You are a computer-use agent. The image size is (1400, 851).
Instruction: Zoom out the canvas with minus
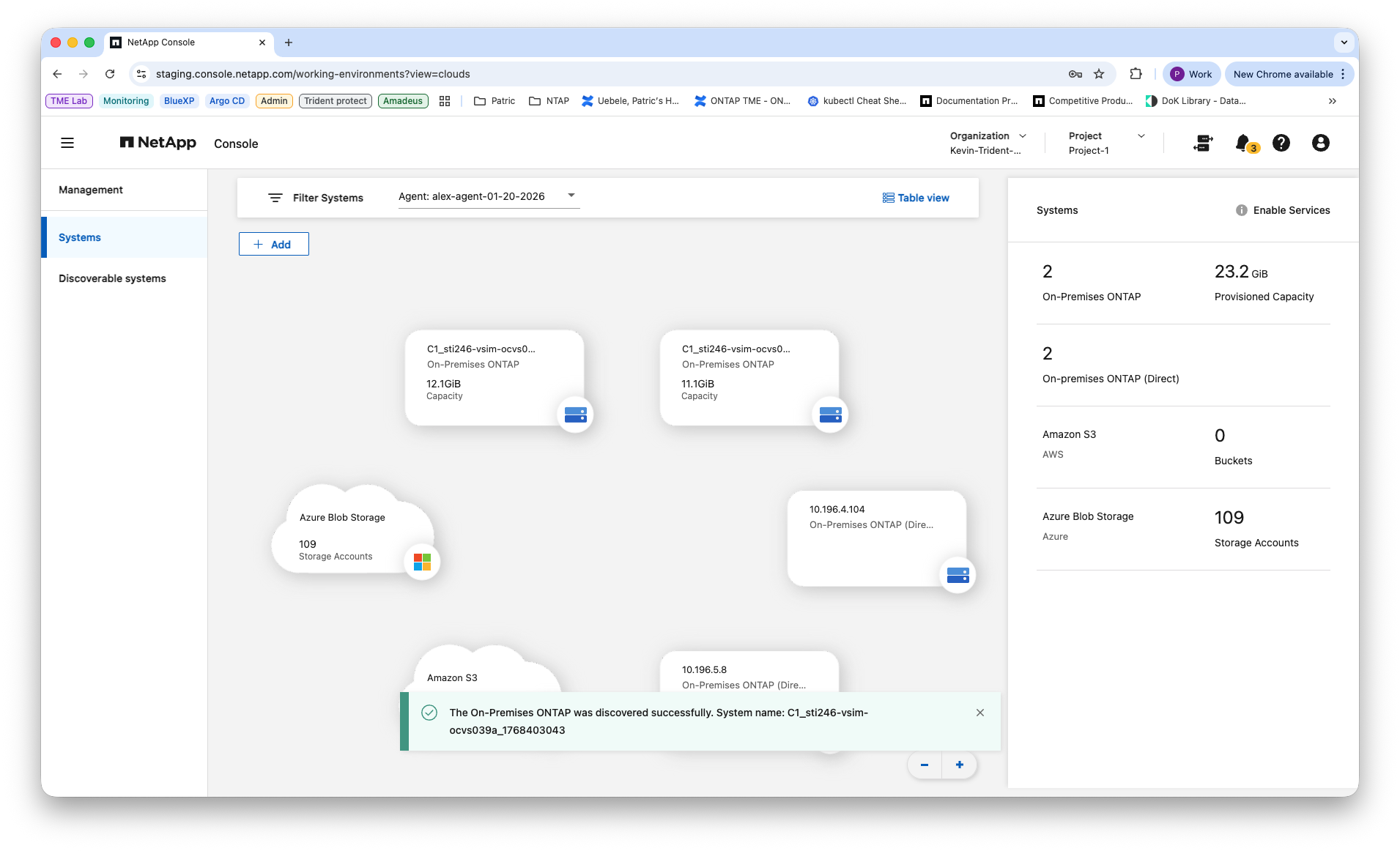coord(925,765)
